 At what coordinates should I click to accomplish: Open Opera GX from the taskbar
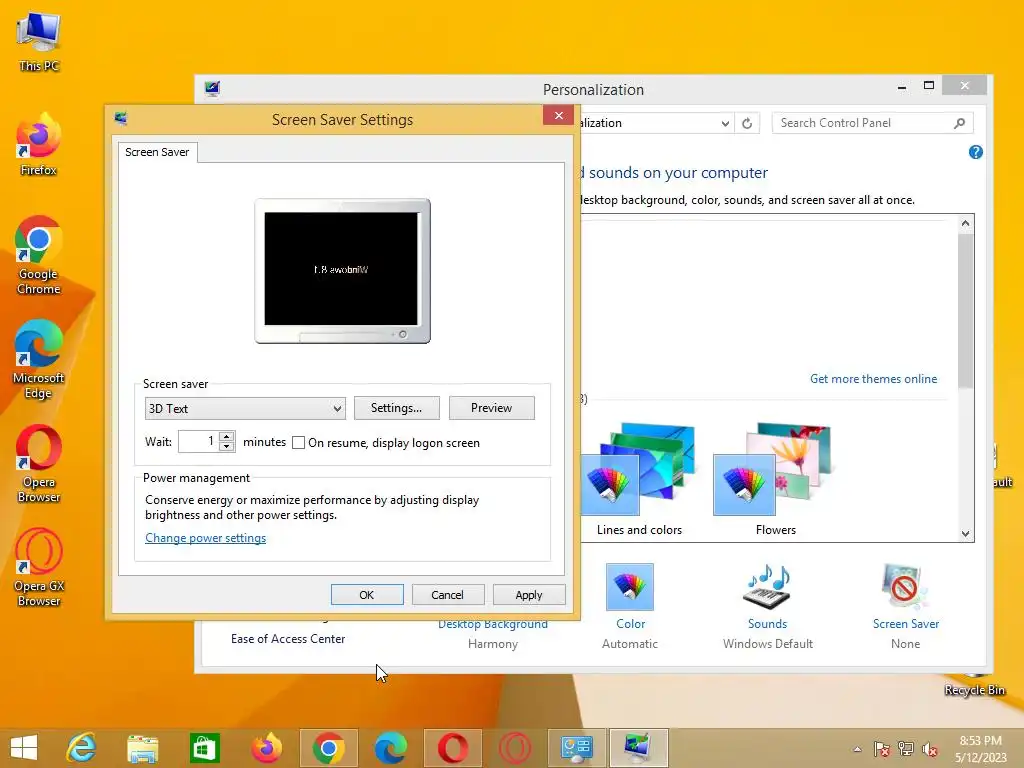coord(515,748)
